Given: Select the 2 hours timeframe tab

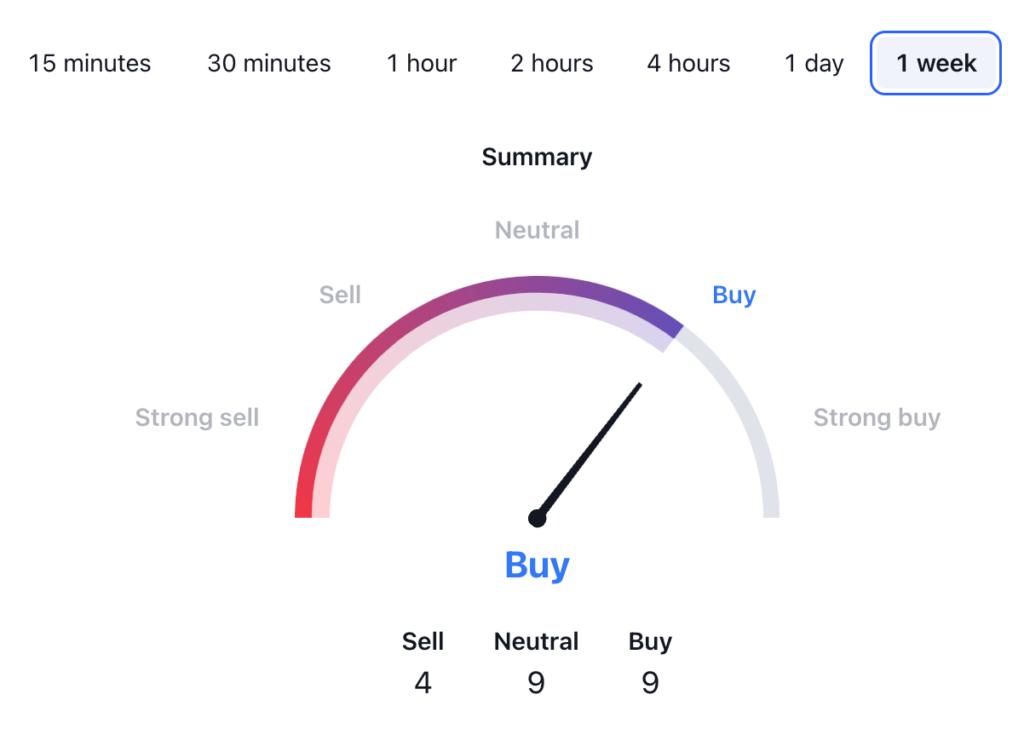Looking at the screenshot, I should [552, 63].
